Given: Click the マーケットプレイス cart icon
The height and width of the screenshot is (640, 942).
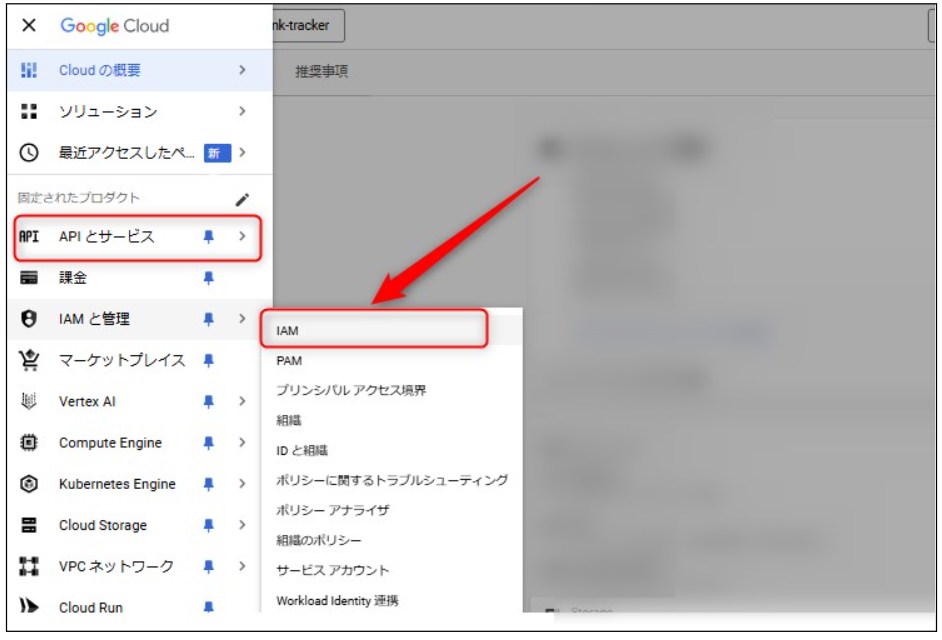Looking at the screenshot, I should (28, 359).
